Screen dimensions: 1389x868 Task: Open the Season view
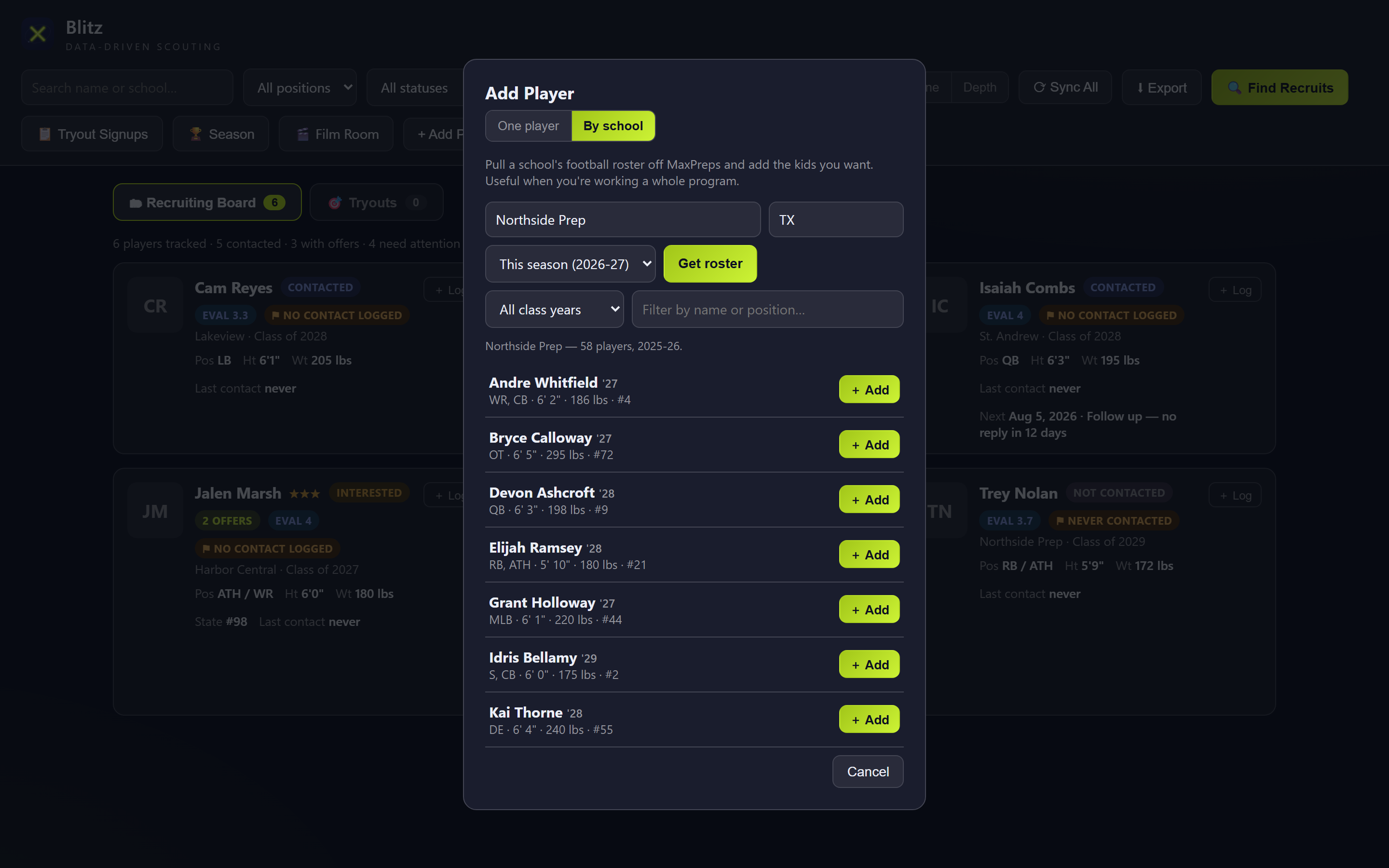tap(221, 134)
